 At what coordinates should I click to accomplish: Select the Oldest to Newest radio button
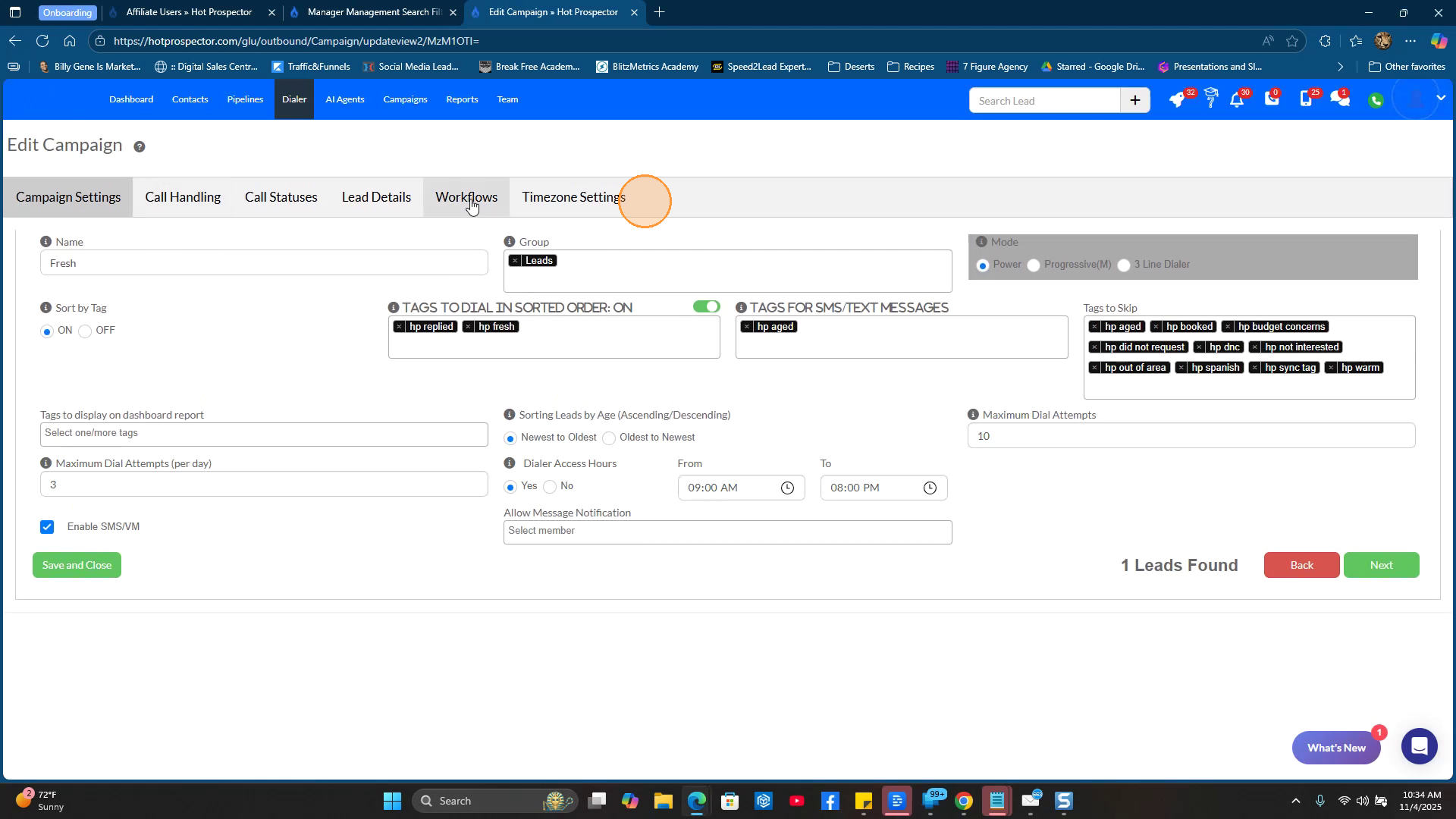(x=609, y=438)
